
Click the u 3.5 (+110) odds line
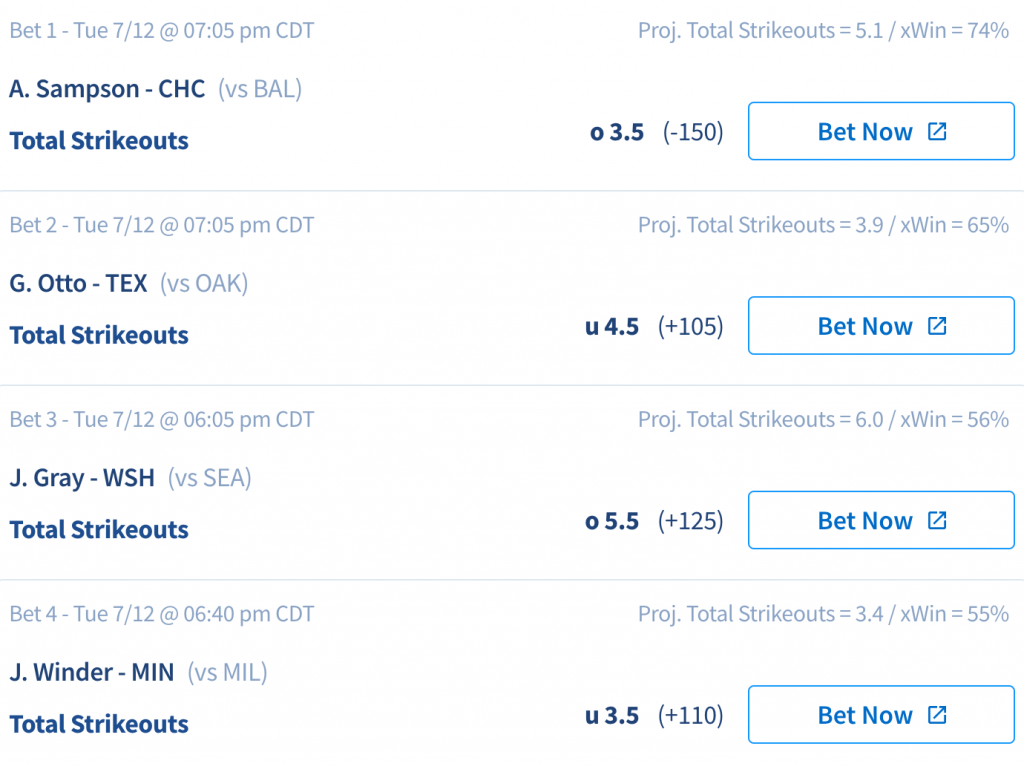(x=654, y=716)
